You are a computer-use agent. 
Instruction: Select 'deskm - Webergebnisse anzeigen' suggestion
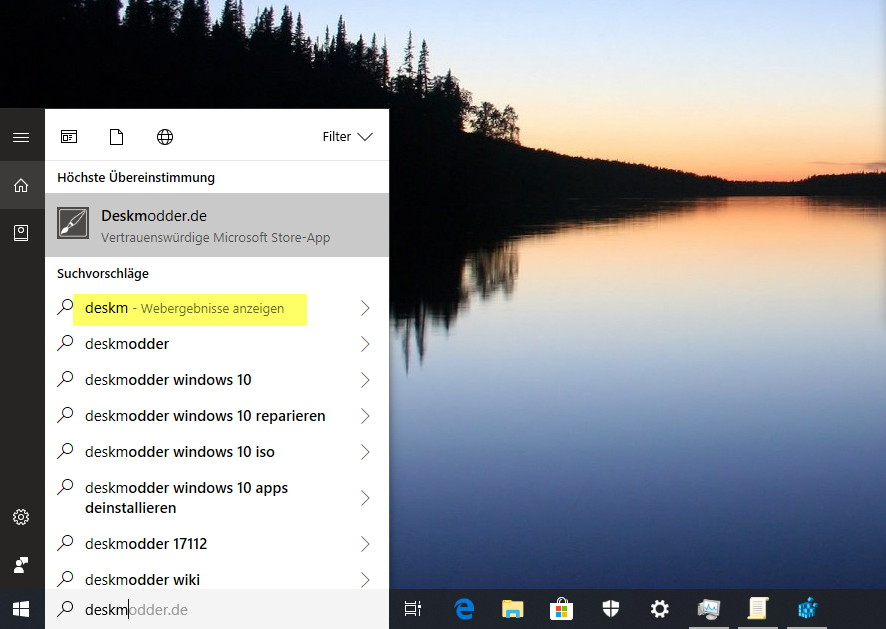coord(217,308)
